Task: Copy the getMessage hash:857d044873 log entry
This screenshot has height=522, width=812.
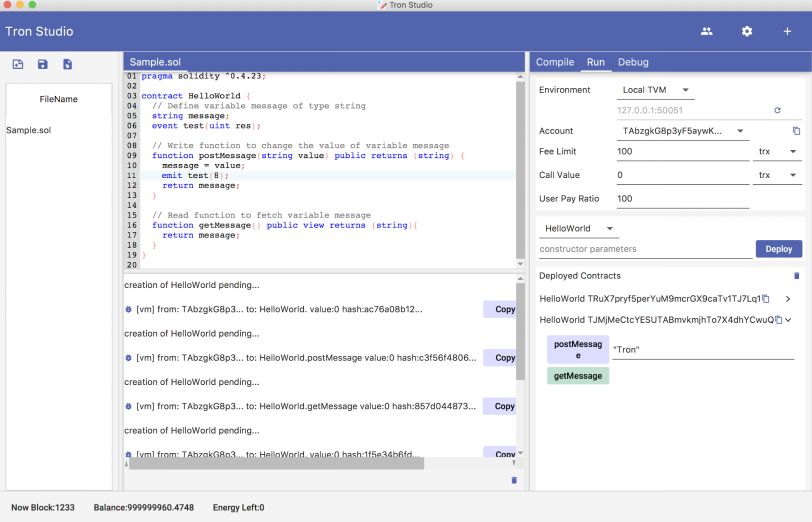Action: point(500,406)
